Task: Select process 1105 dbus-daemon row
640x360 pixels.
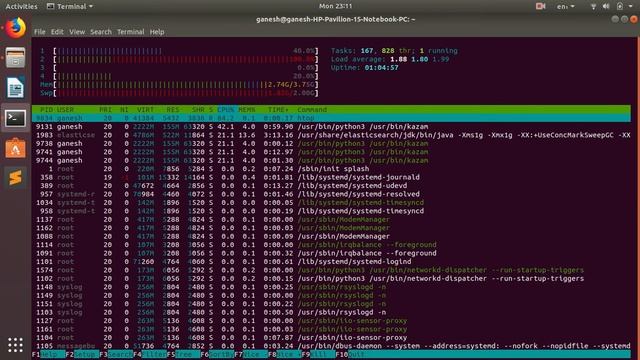Action: (x=331, y=346)
